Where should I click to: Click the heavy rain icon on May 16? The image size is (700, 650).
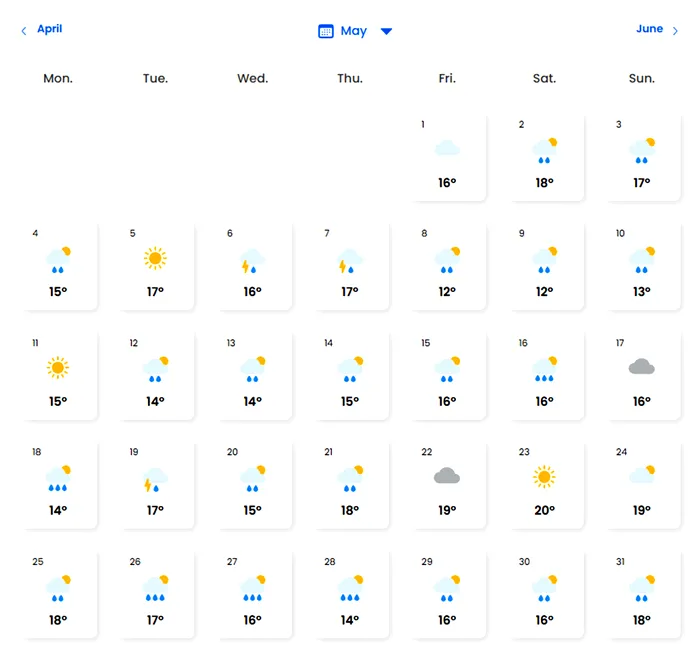click(544, 370)
